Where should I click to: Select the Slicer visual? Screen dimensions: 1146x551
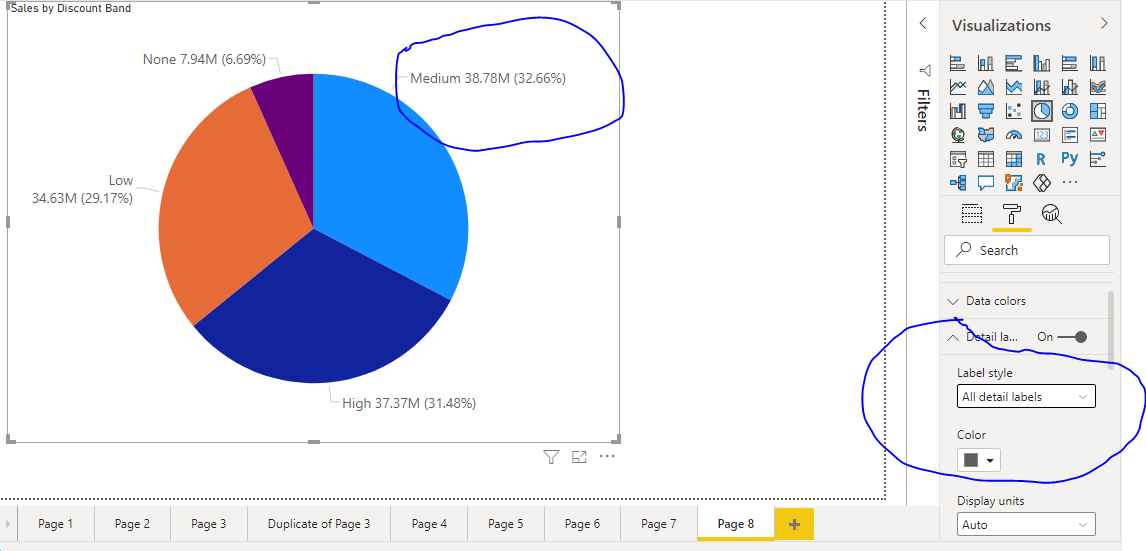click(x=958, y=159)
